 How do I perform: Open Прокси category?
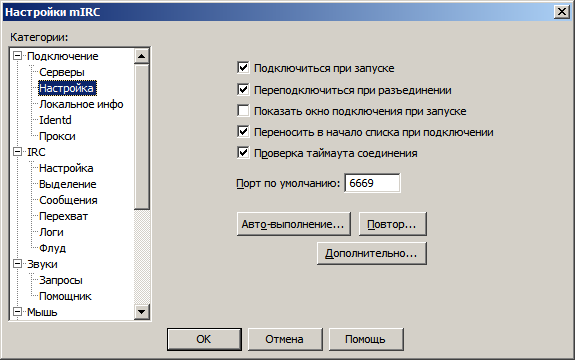tap(57, 136)
